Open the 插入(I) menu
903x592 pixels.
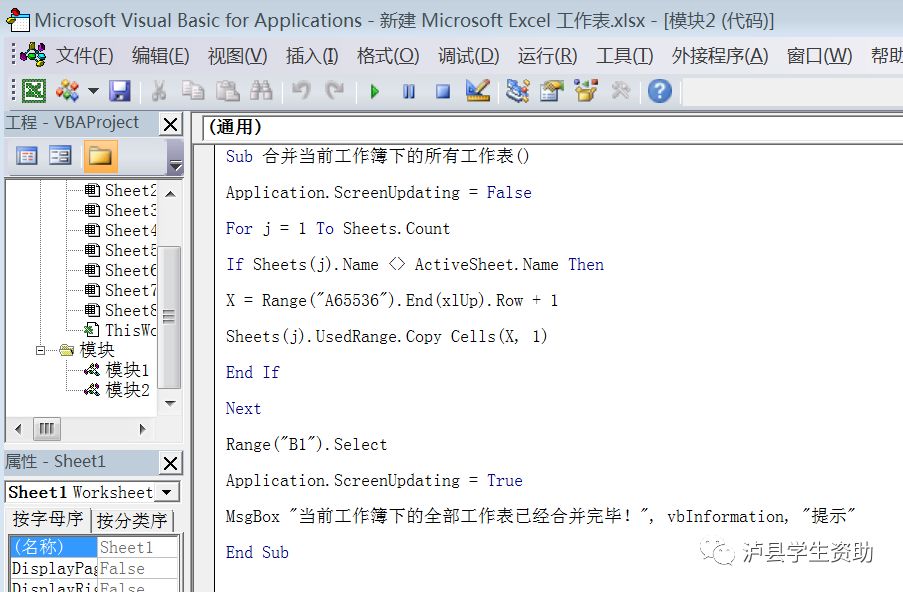tap(312, 56)
